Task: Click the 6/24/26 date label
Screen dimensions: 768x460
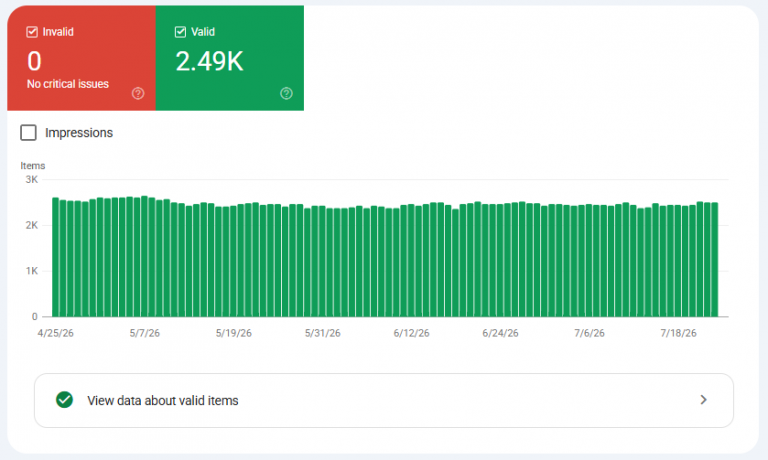Action: 500,333
